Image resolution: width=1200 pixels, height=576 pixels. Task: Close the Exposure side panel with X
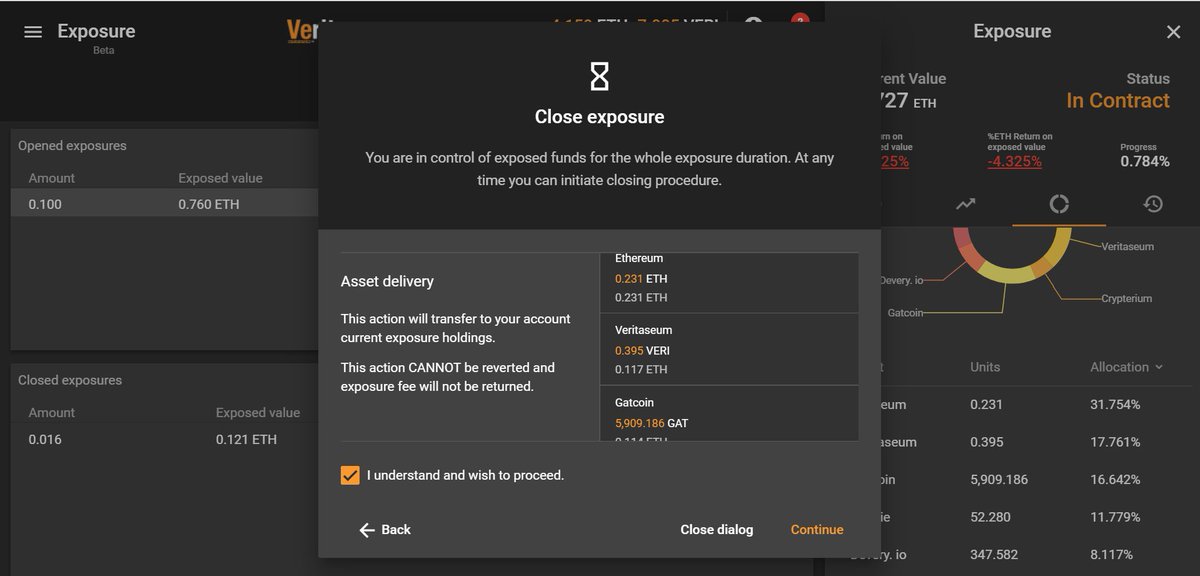point(1173,32)
